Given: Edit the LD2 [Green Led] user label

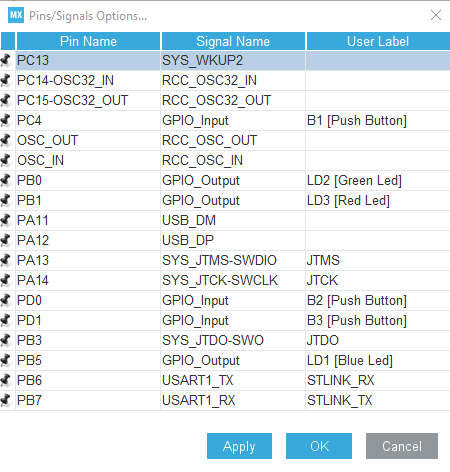Looking at the screenshot, I should (378, 180).
